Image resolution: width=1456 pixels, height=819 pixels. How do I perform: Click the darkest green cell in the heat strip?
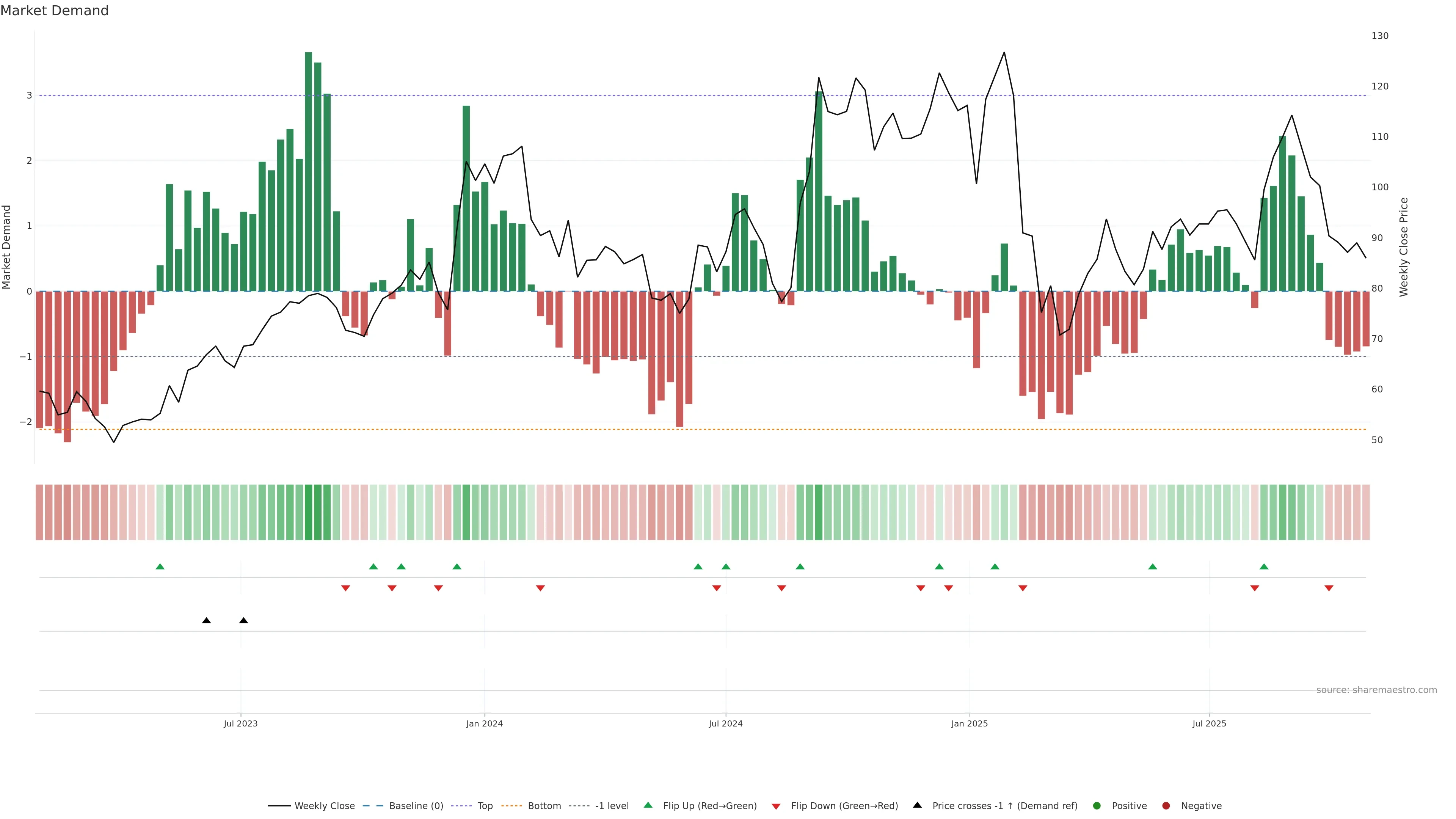coord(308,512)
